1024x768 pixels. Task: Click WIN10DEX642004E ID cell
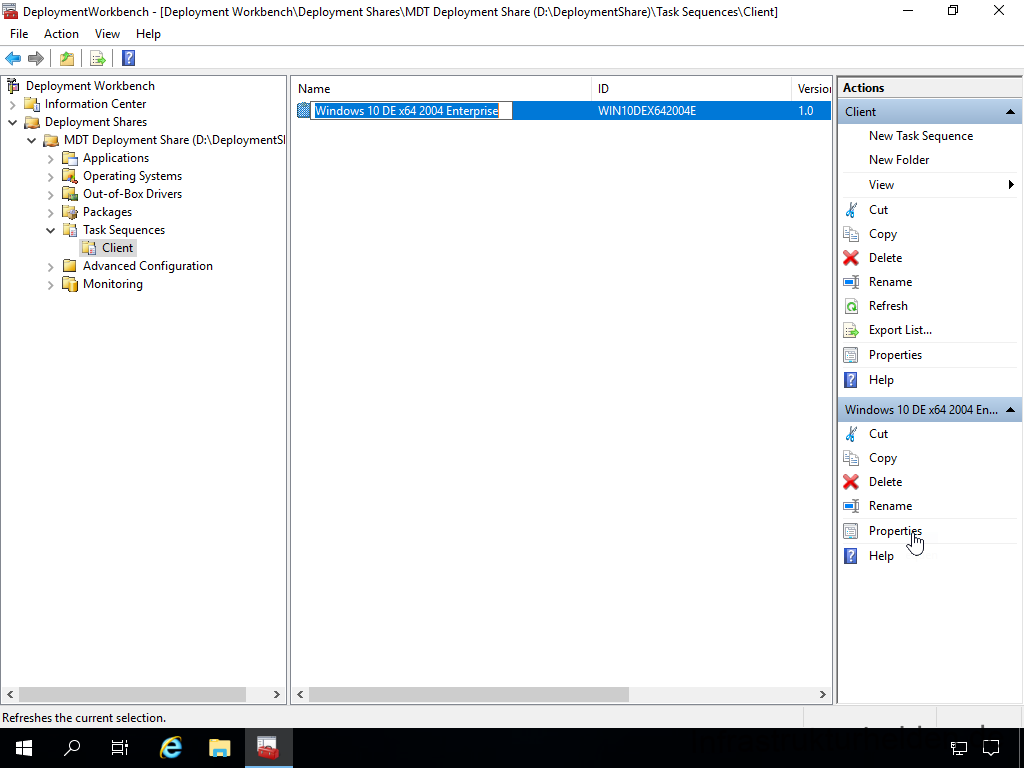click(647, 111)
